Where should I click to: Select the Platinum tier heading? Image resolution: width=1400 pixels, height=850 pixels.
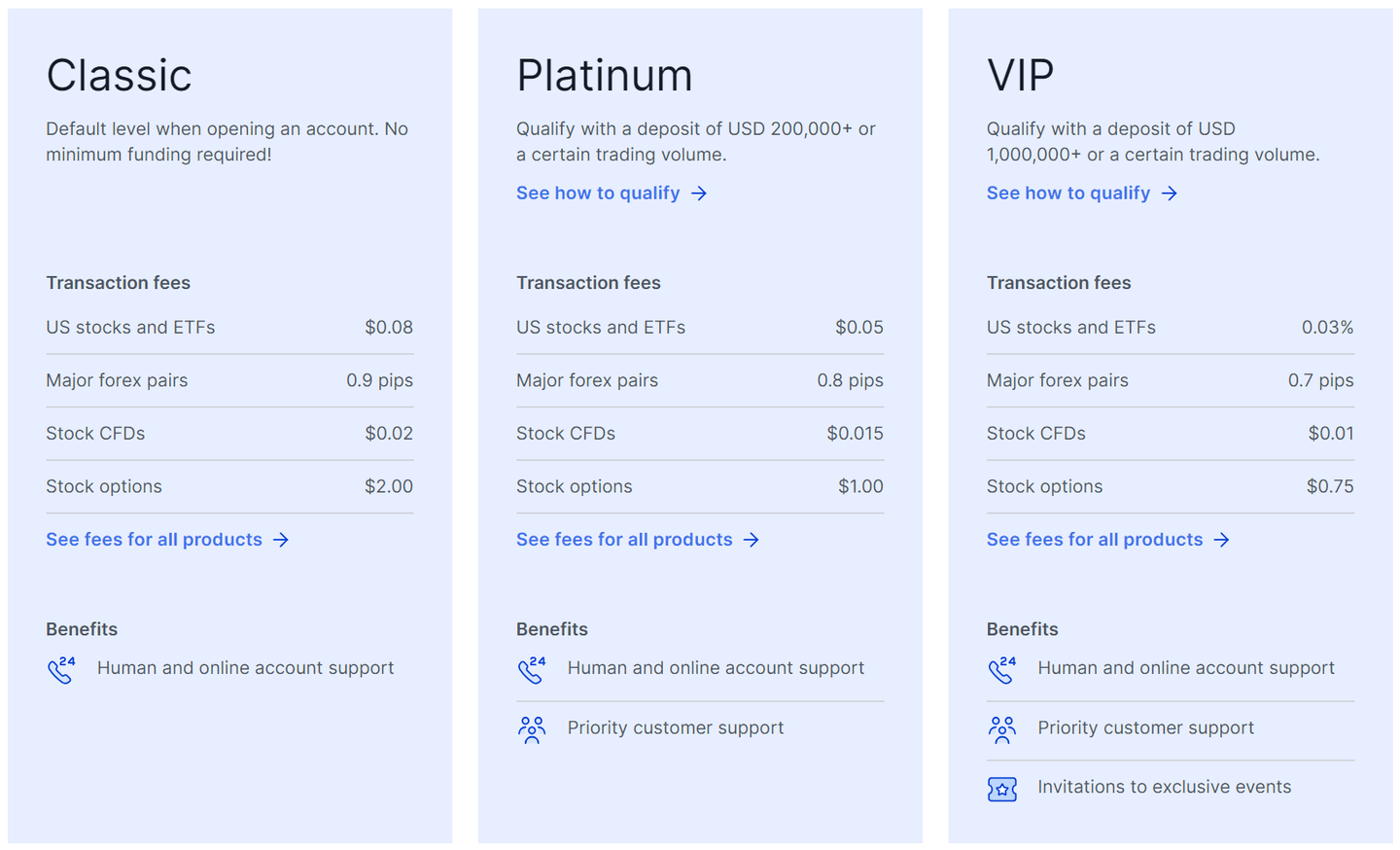(x=605, y=76)
